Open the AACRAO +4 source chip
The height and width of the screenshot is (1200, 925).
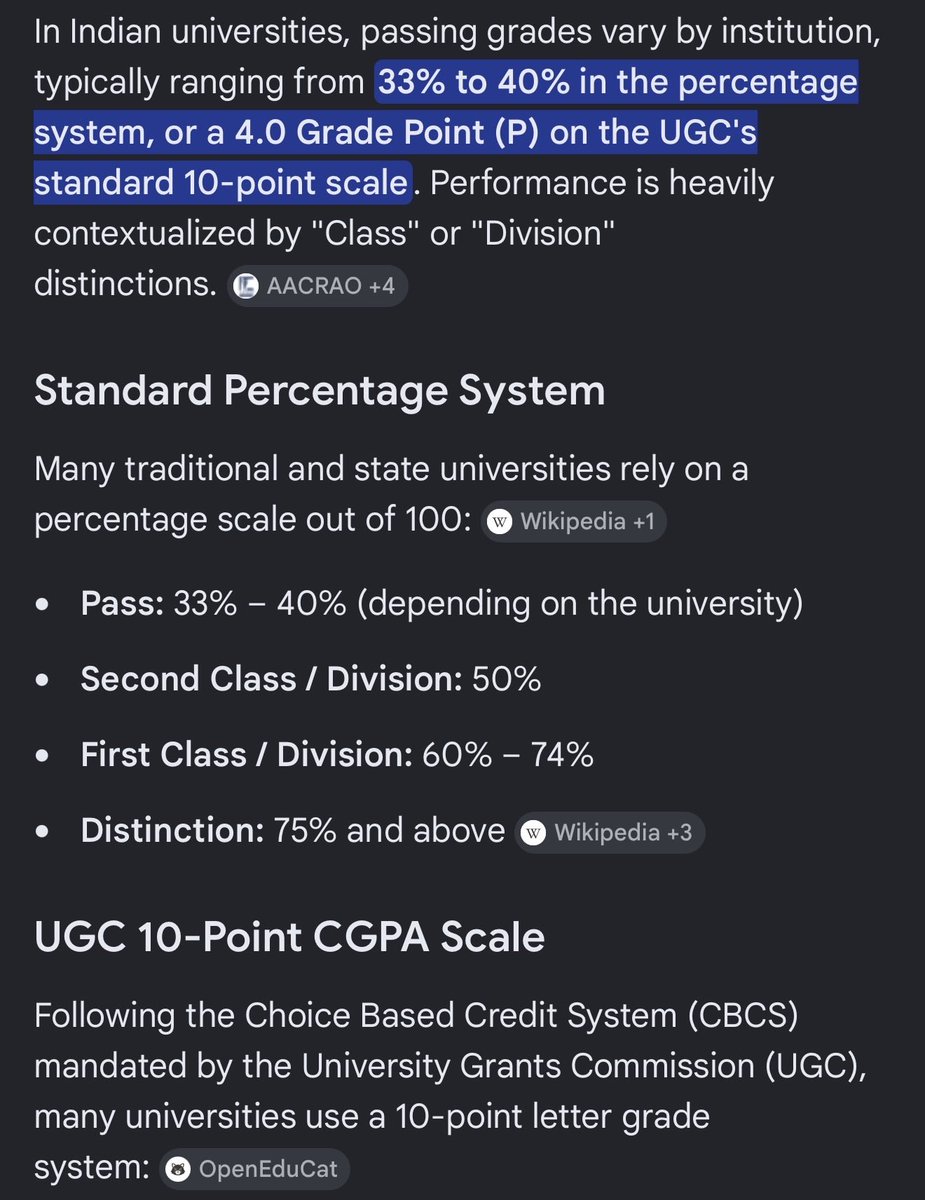317,287
